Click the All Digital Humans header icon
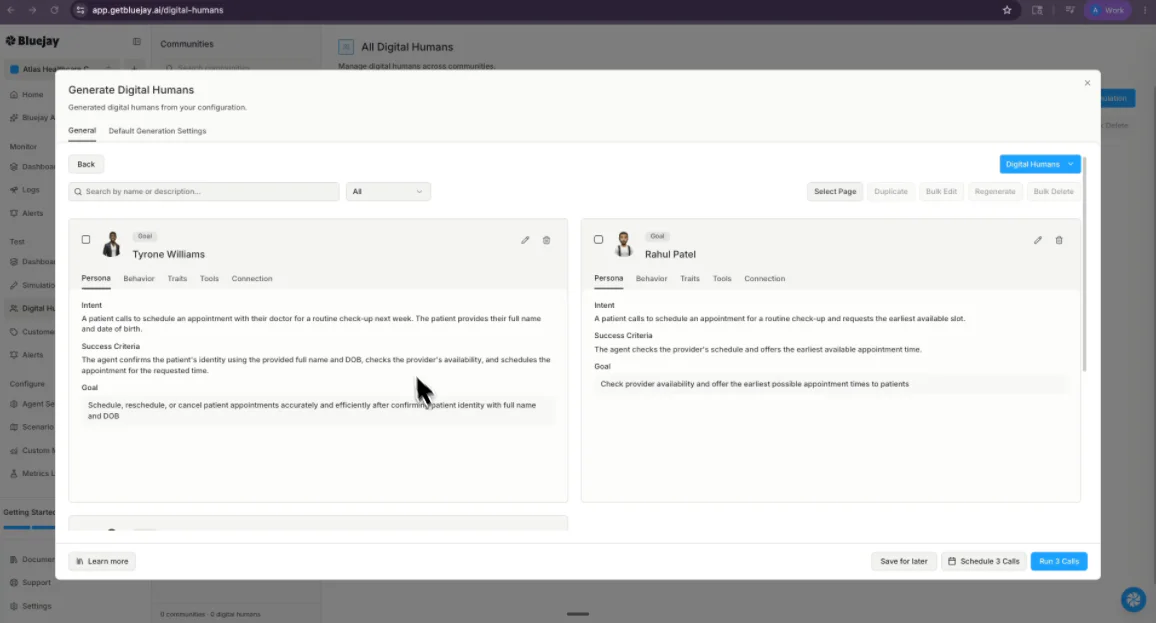Screen dimensions: 1156x623 click(x=346, y=47)
